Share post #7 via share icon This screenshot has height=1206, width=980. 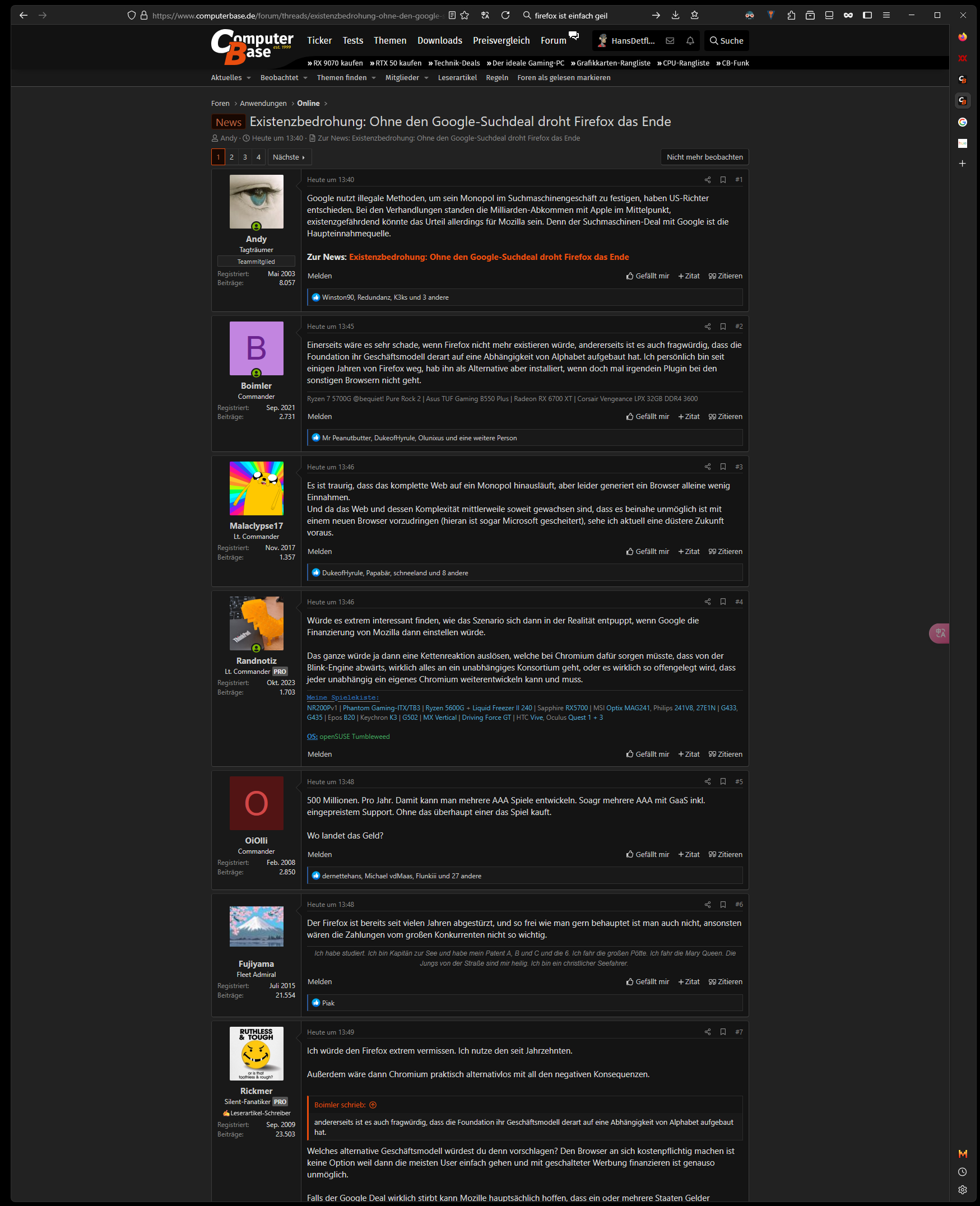coord(707,1032)
